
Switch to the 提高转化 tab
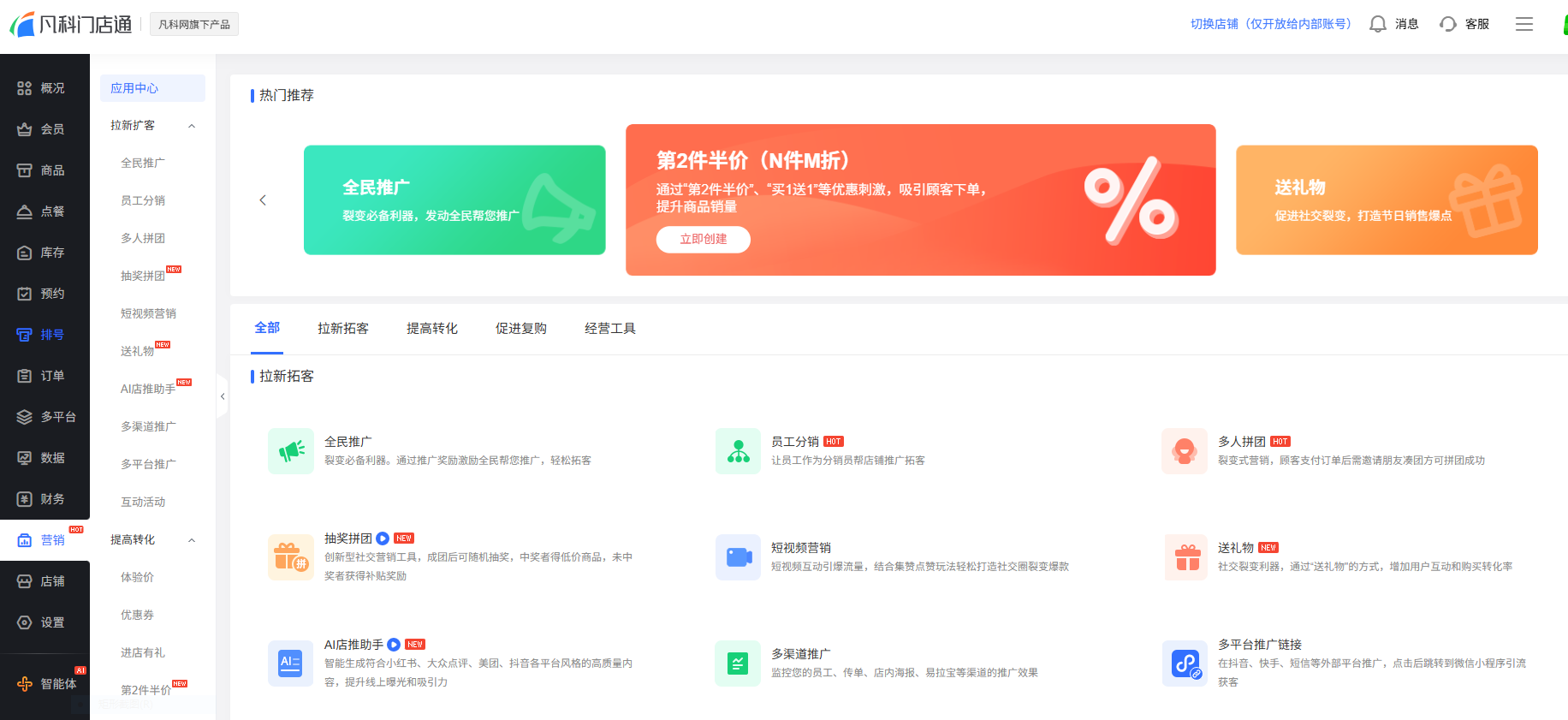point(432,329)
